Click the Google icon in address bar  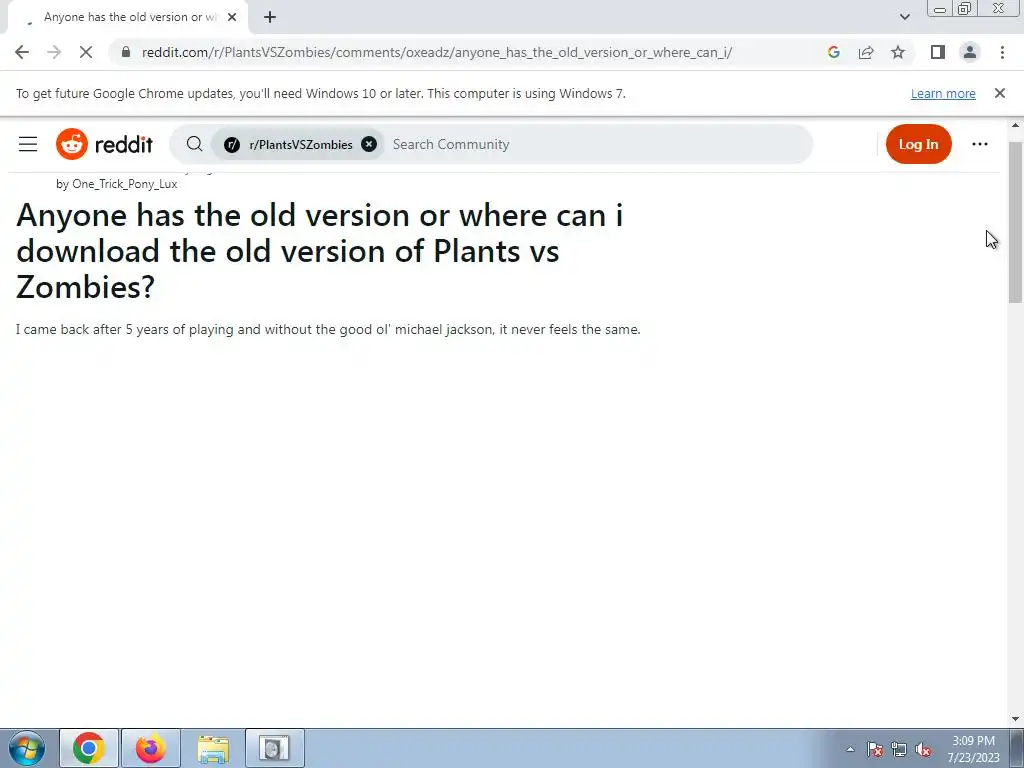click(833, 52)
